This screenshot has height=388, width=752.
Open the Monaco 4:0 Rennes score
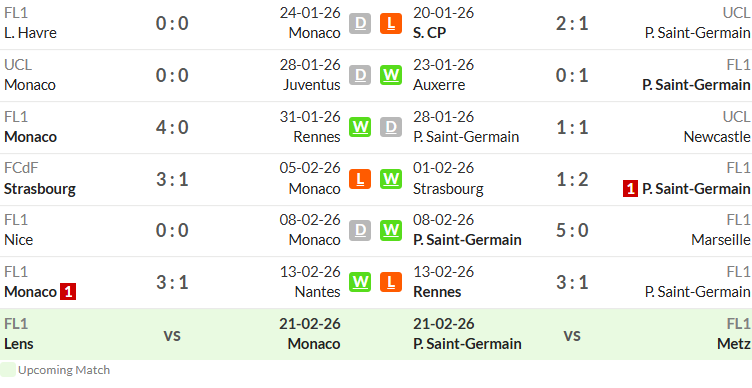pyautogui.click(x=172, y=128)
